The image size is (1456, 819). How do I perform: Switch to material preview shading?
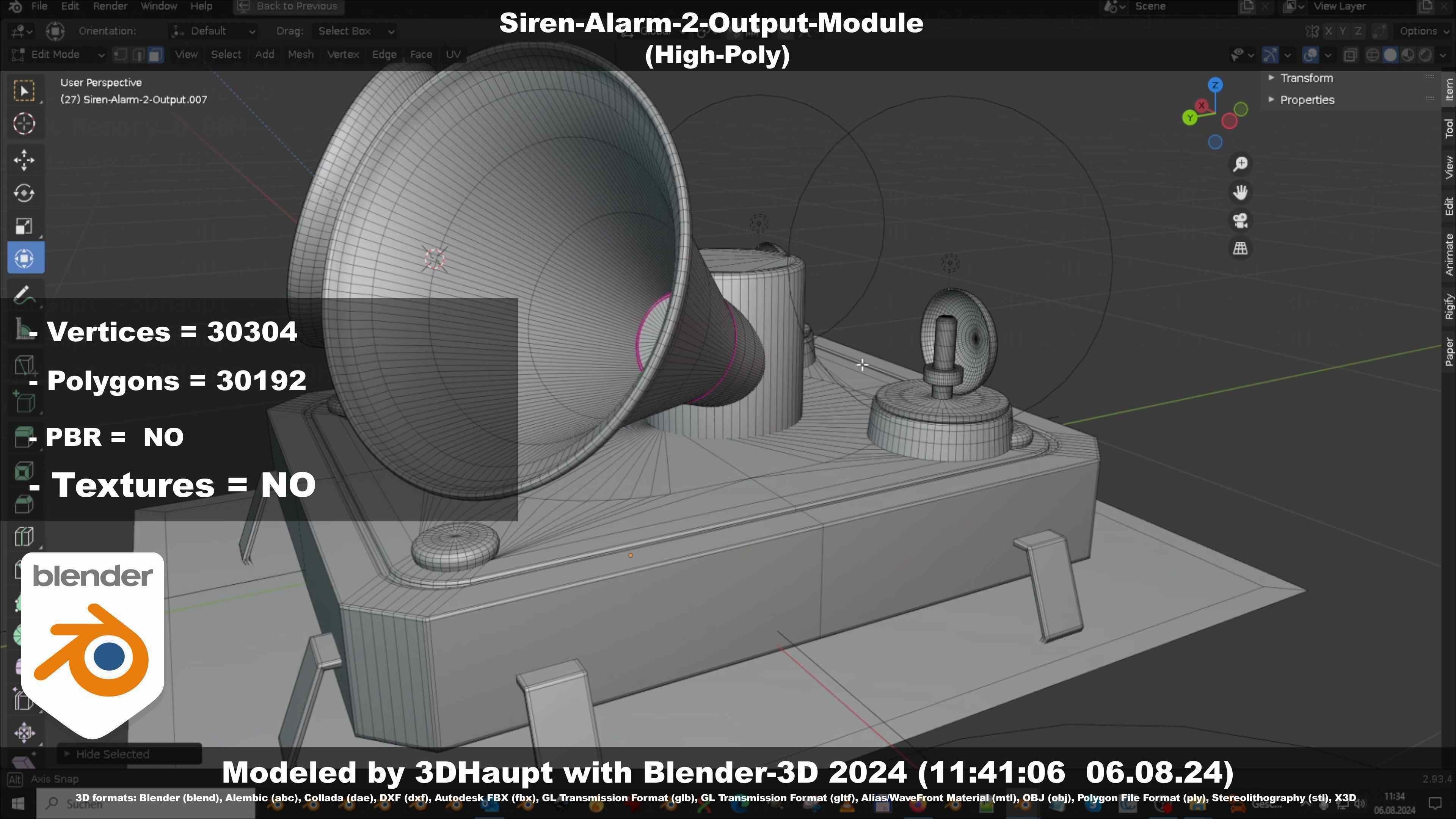pyautogui.click(x=1408, y=55)
